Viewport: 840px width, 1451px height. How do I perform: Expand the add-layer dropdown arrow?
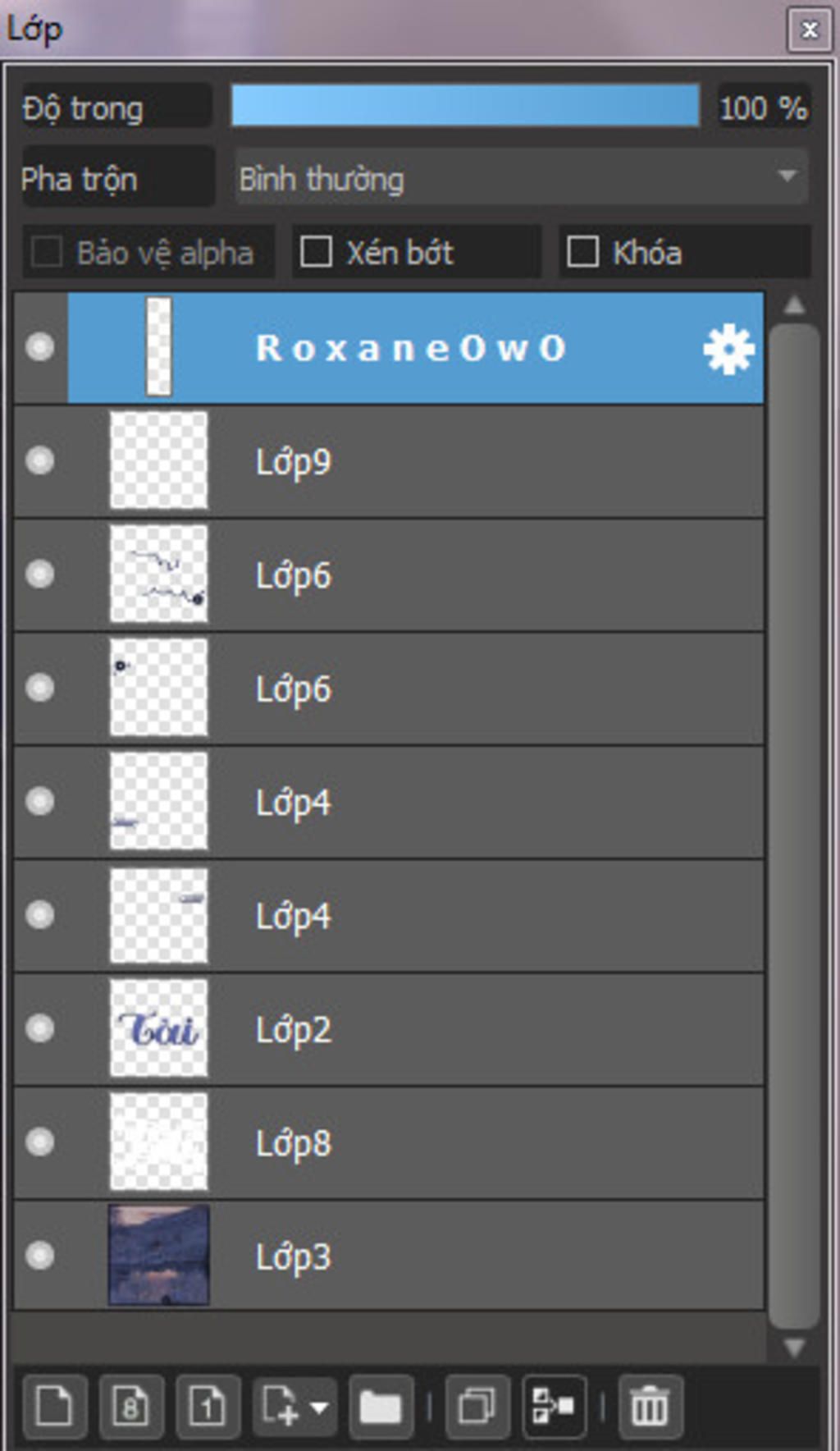point(318,1407)
